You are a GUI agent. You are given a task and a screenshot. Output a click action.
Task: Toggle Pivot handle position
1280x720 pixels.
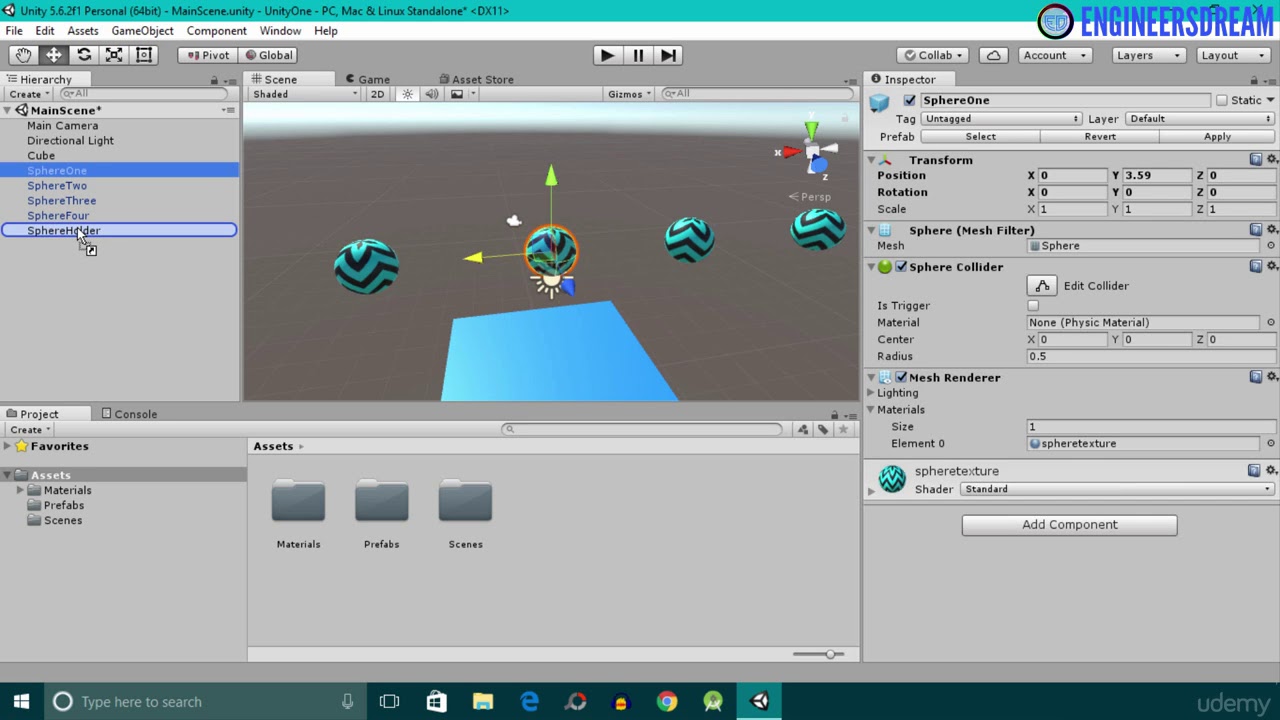(x=207, y=55)
